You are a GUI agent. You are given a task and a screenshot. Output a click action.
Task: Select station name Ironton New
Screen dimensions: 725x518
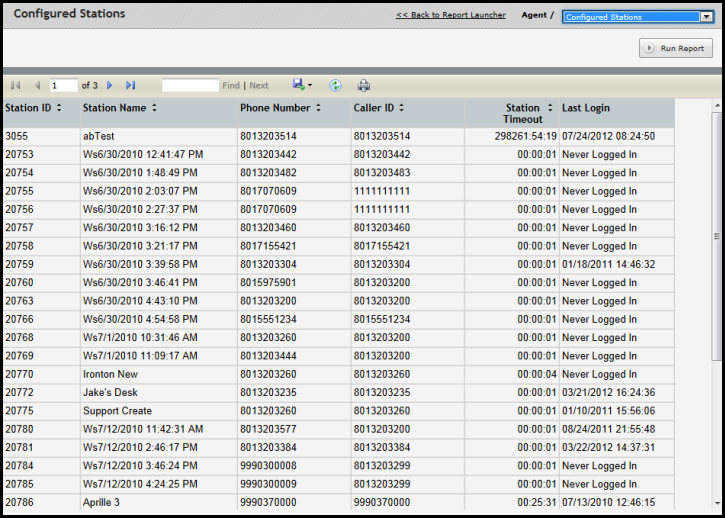pos(110,374)
